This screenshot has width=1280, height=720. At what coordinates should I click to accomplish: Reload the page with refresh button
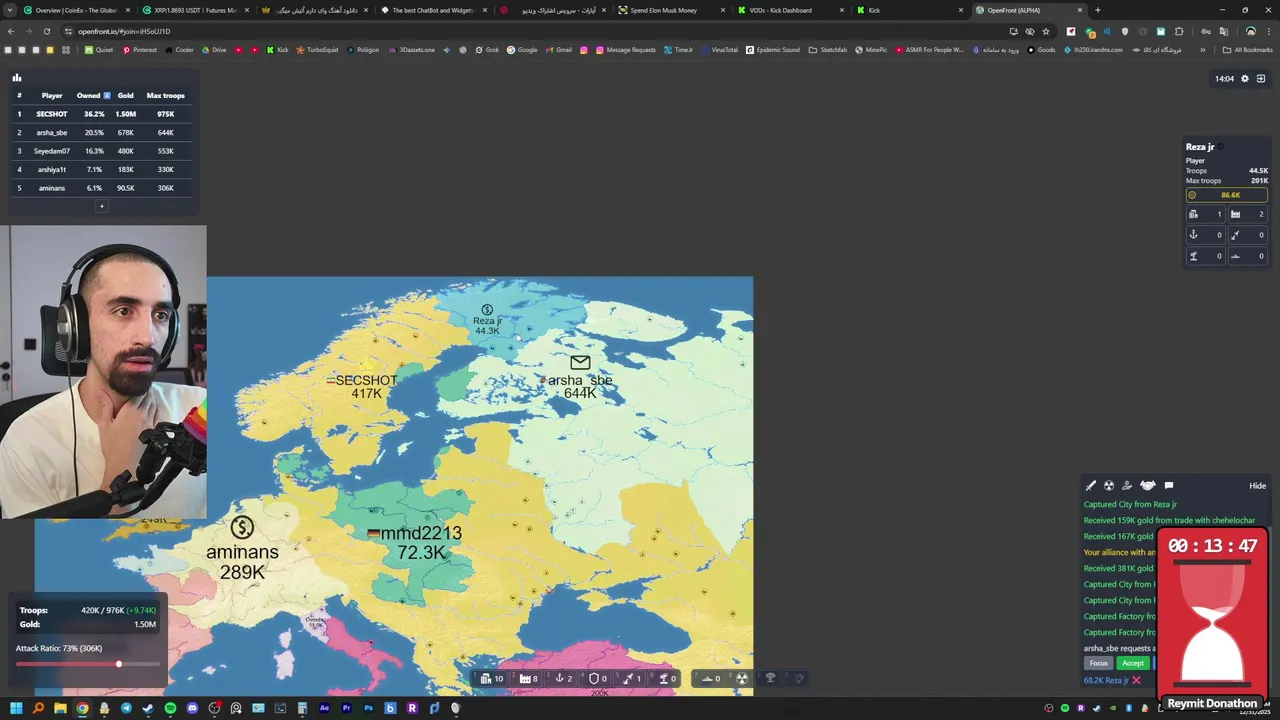pos(46,31)
